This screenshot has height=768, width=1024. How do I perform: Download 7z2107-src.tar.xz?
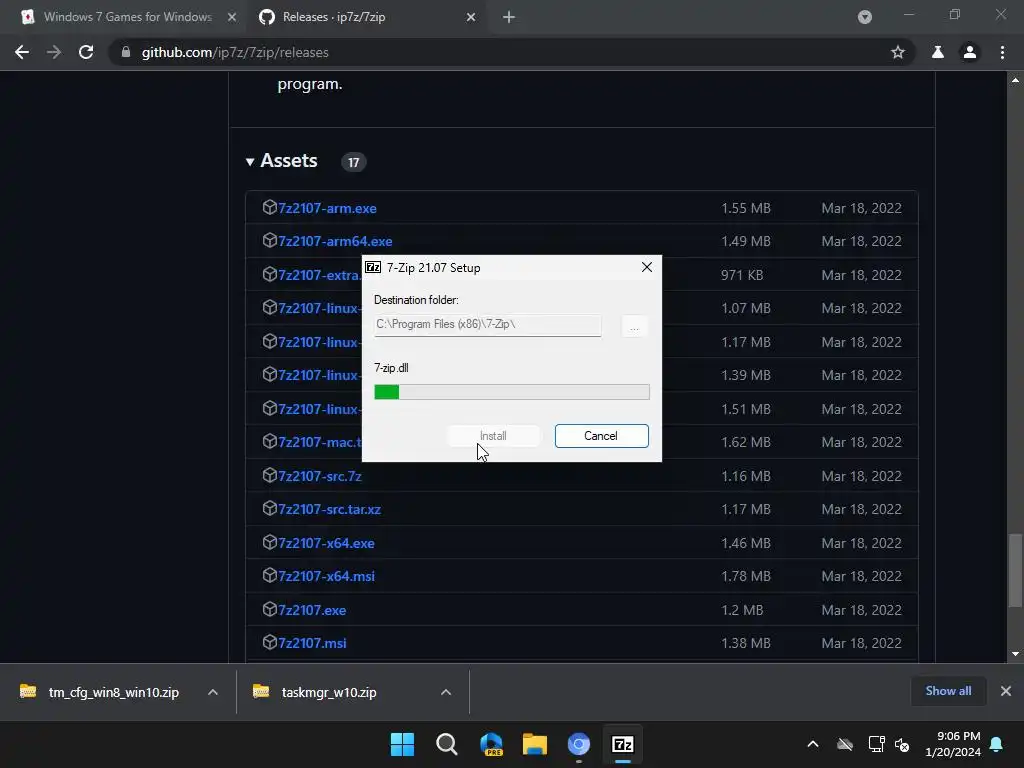pos(330,509)
